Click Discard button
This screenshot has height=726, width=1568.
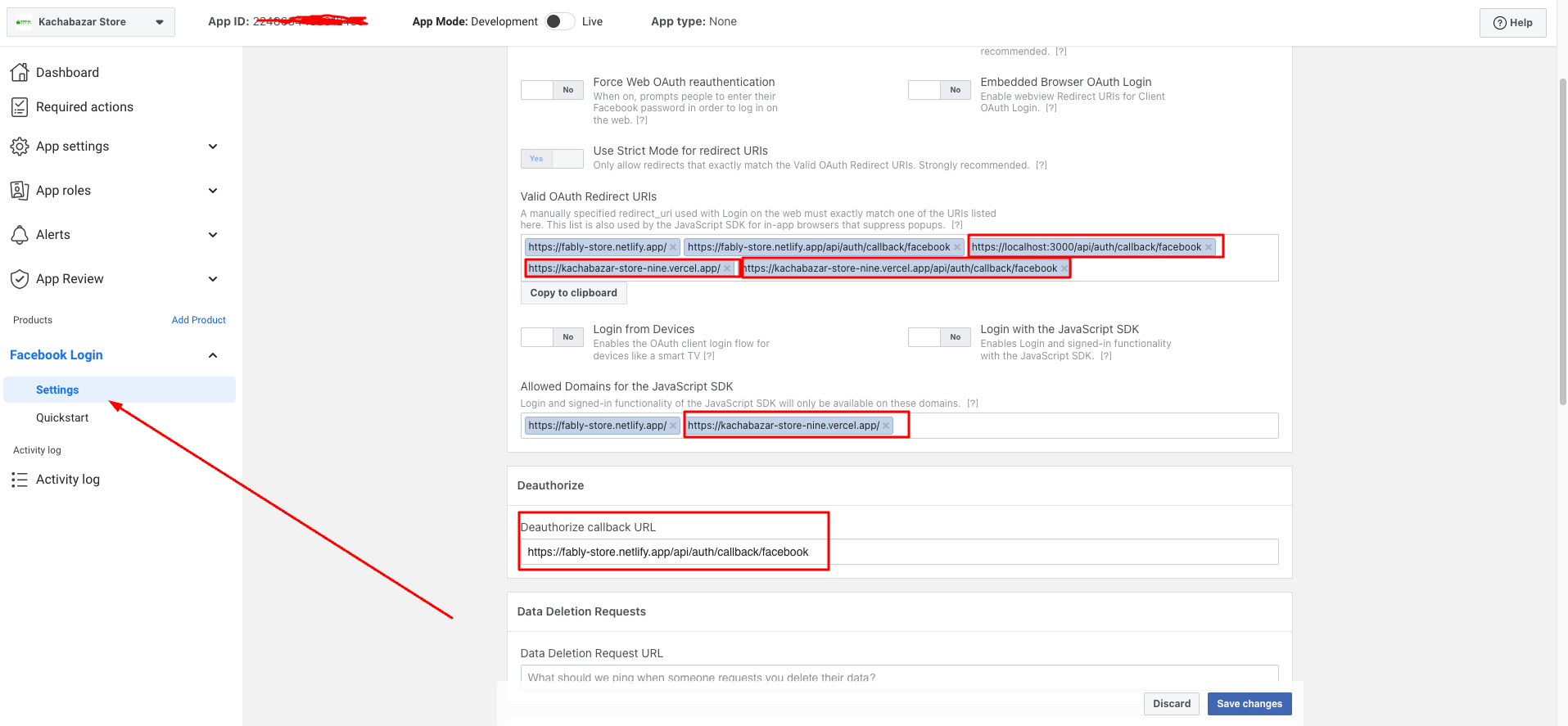tap(1172, 704)
